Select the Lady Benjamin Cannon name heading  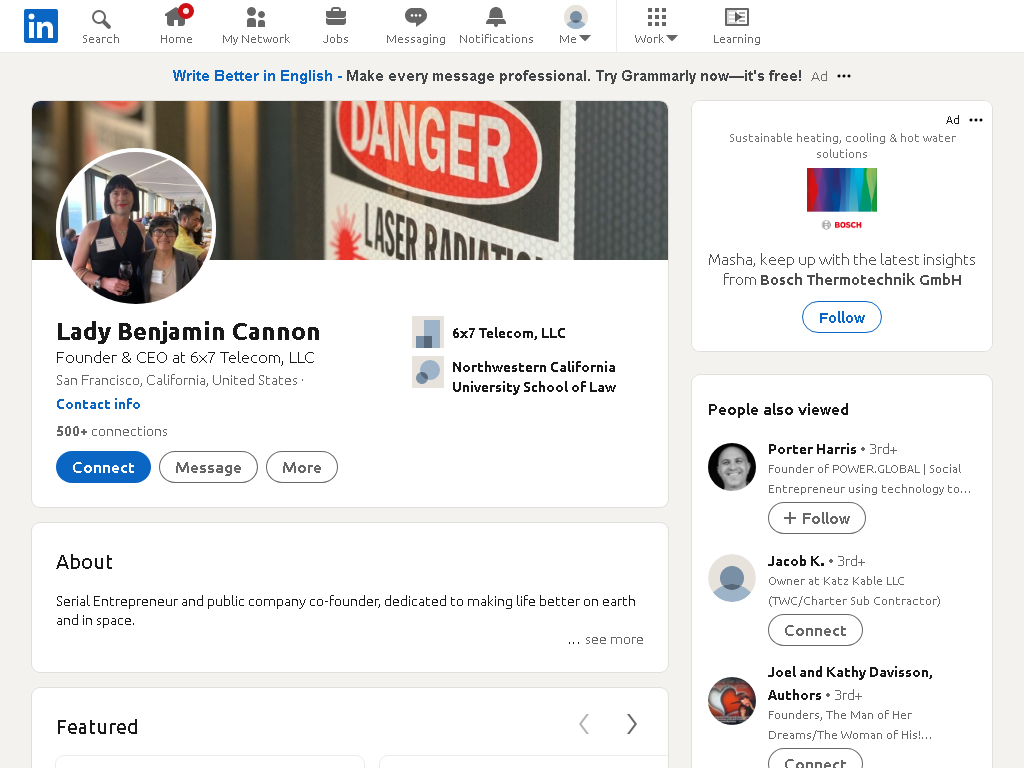[x=188, y=332]
